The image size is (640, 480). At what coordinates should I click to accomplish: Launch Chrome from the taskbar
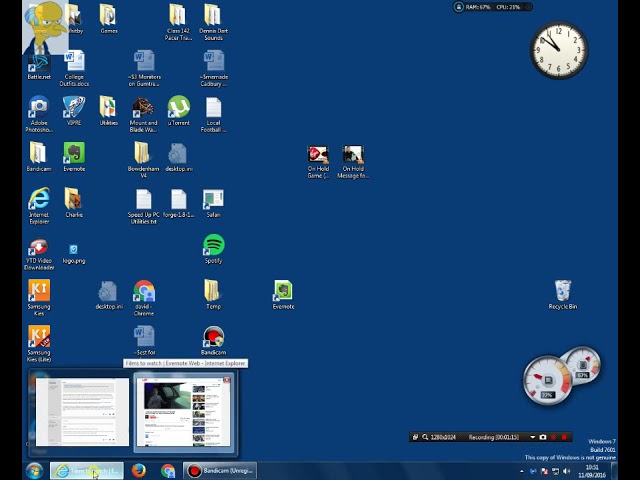coord(168,471)
